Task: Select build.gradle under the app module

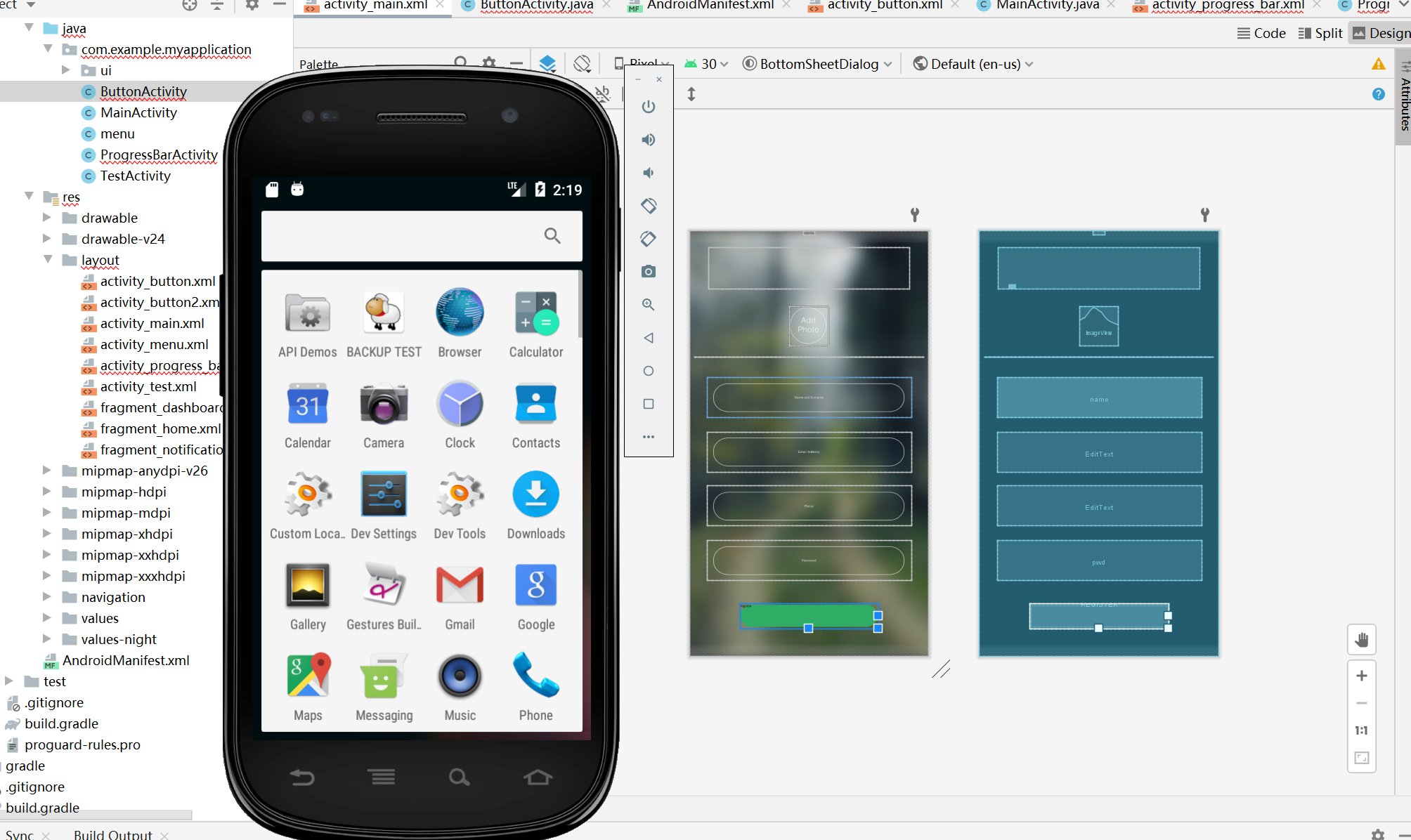Action: point(61,723)
